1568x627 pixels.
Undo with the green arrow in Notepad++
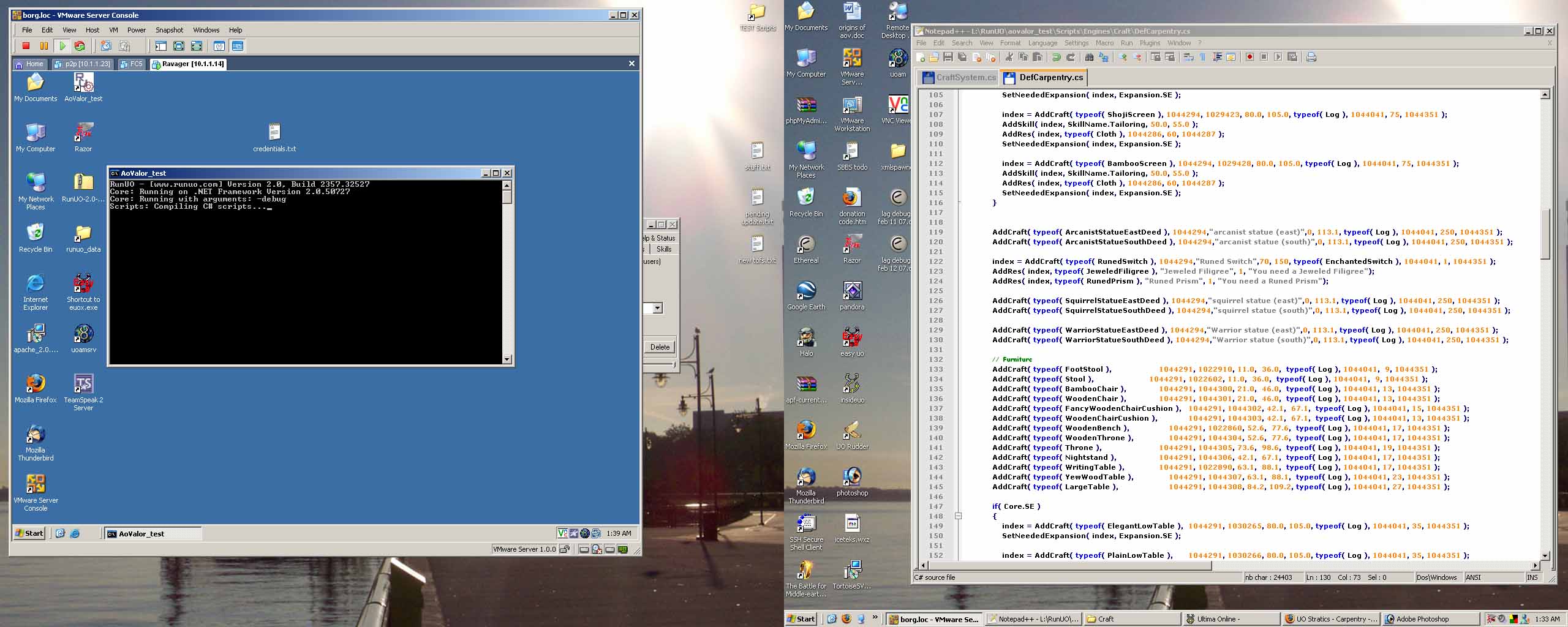1057,57
